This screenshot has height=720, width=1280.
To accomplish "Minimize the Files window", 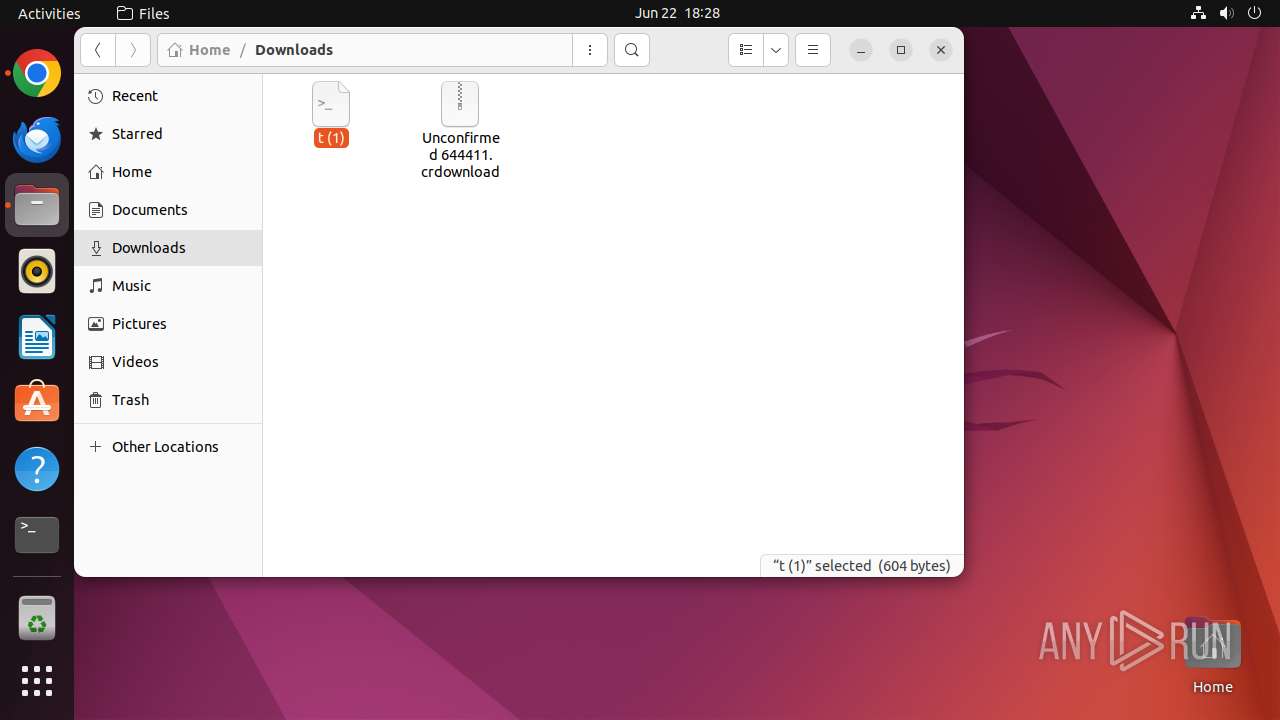I will (x=861, y=50).
